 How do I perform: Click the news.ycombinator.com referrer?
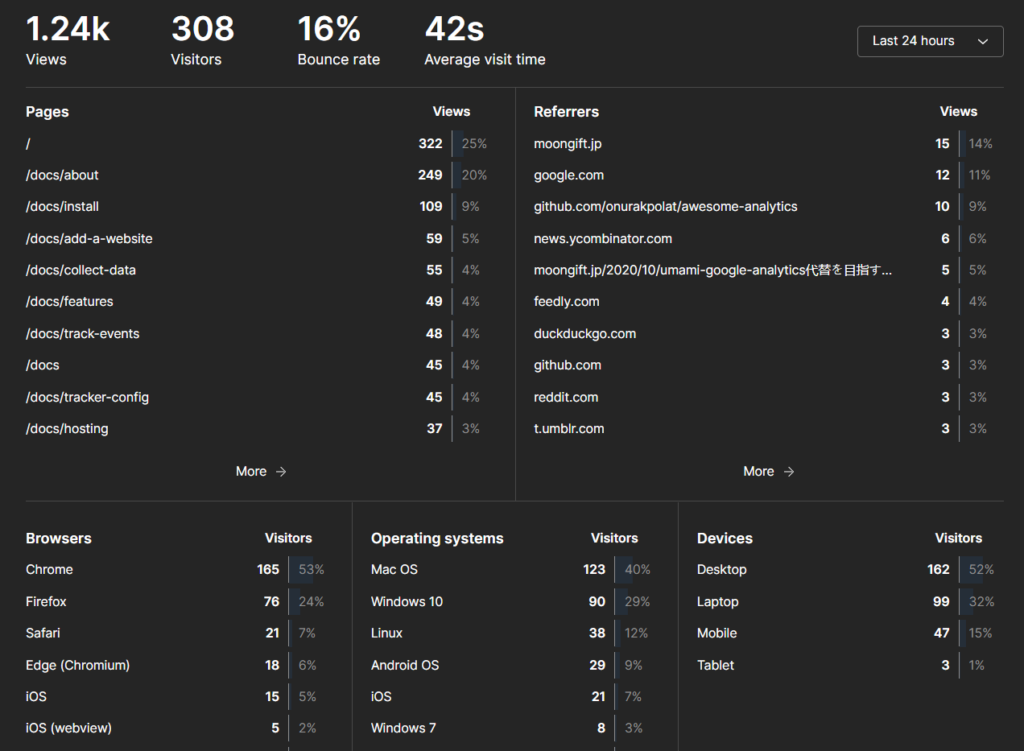coord(602,239)
